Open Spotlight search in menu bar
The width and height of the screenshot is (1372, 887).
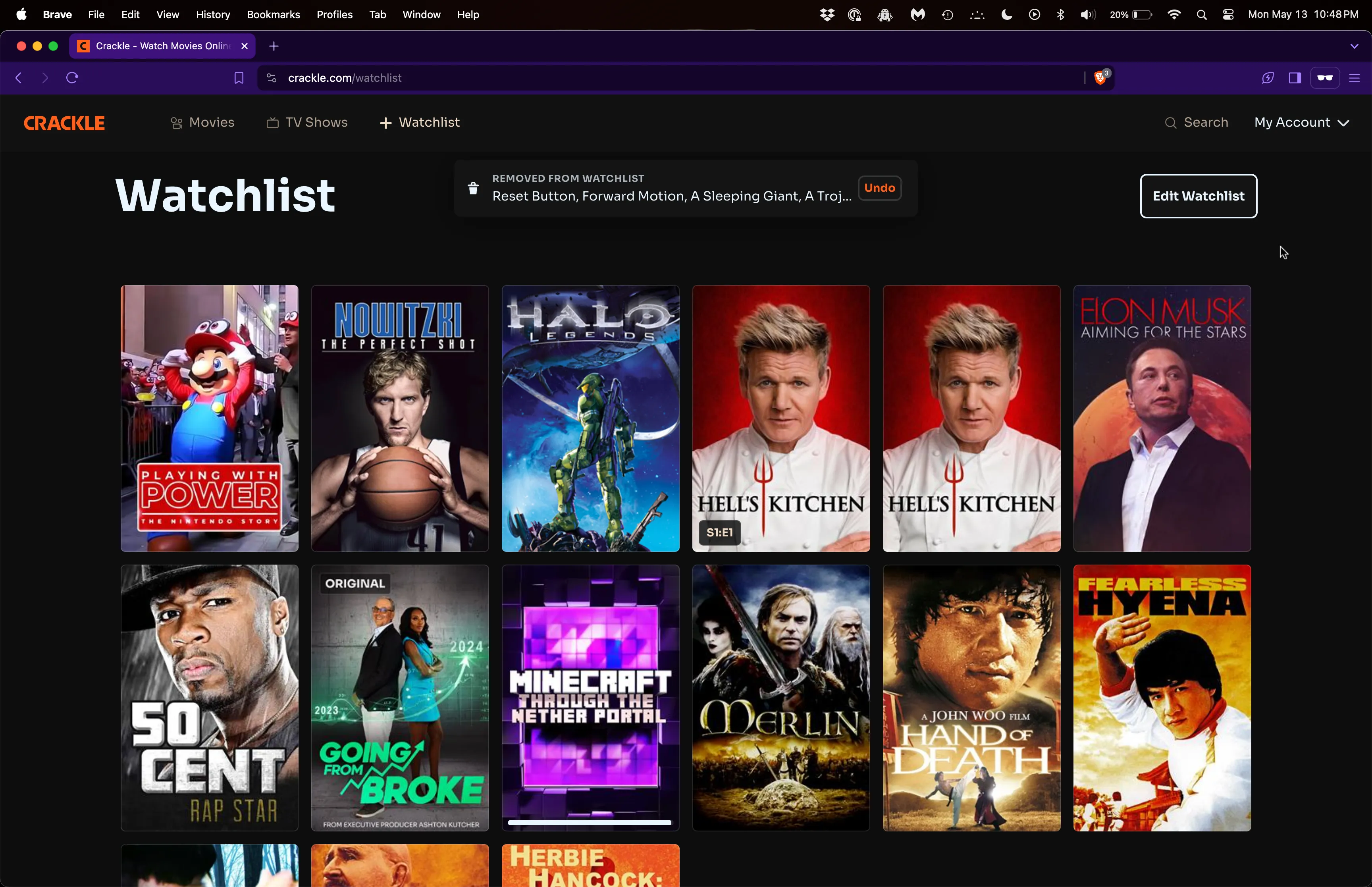(1201, 15)
